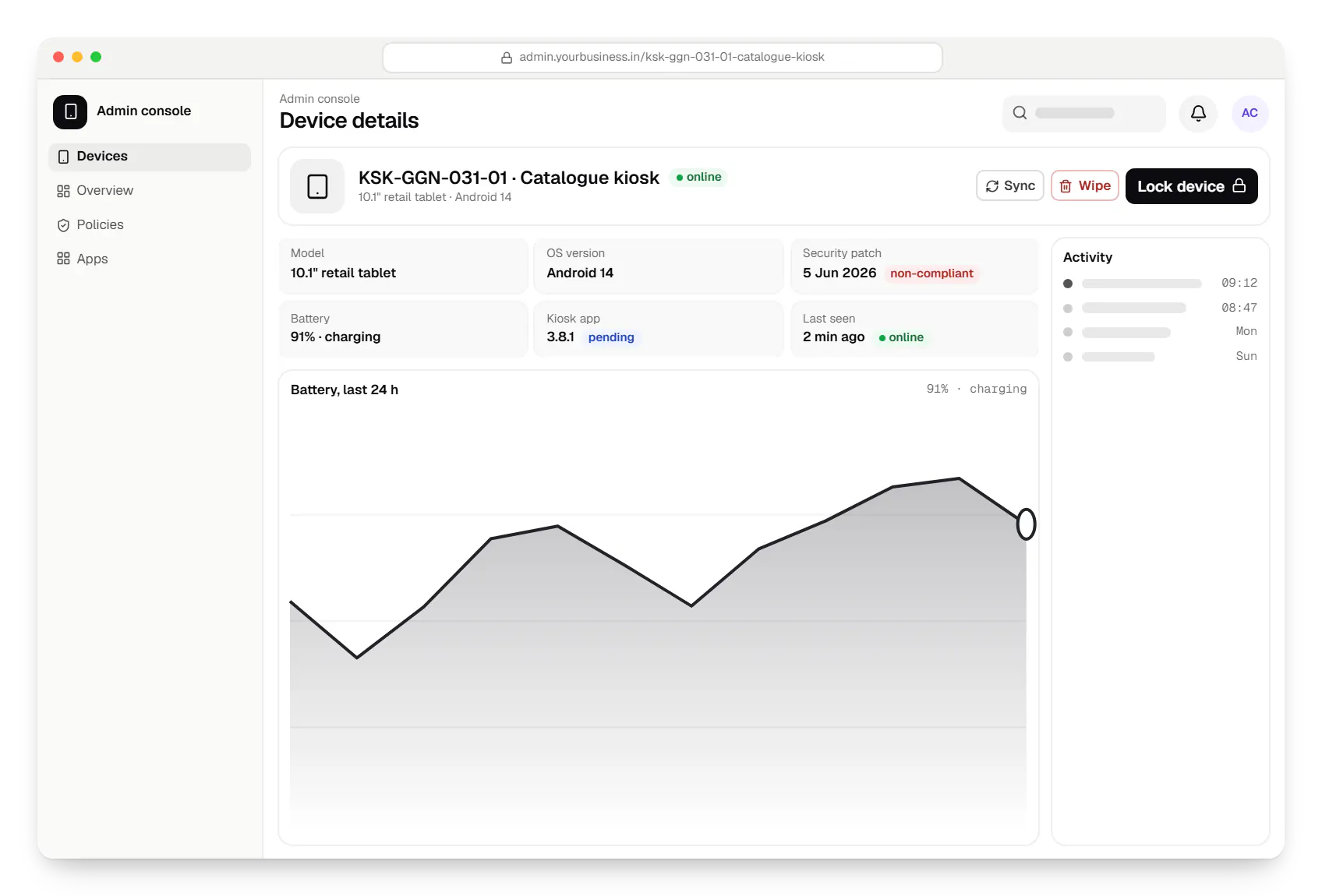The height and width of the screenshot is (896, 1322).
Task: Select the Mon activity entry
Action: click(x=1160, y=332)
